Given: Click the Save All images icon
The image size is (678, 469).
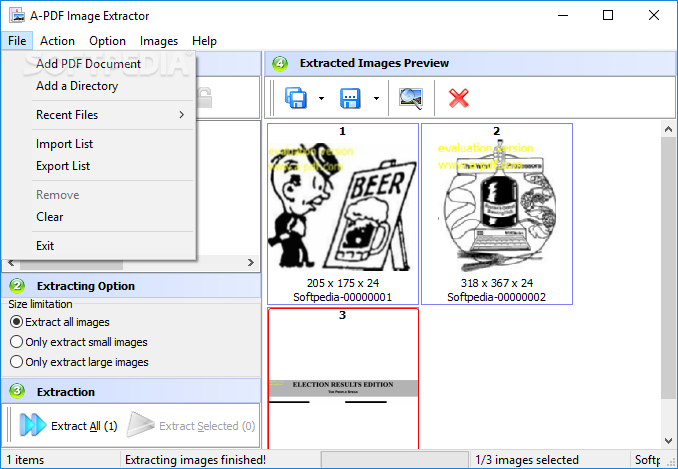Looking at the screenshot, I should pyautogui.click(x=296, y=98).
